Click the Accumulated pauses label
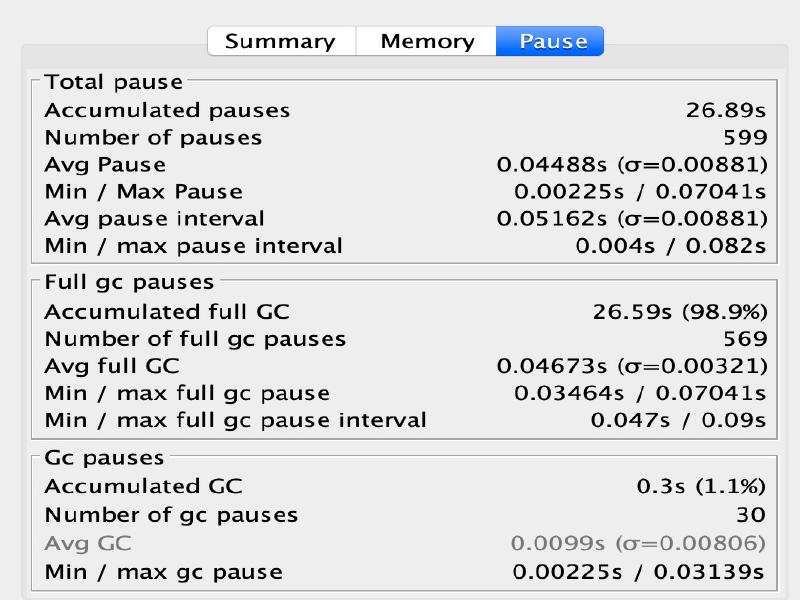Viewport: 800px width, 600px height. [x=167, y=111]
